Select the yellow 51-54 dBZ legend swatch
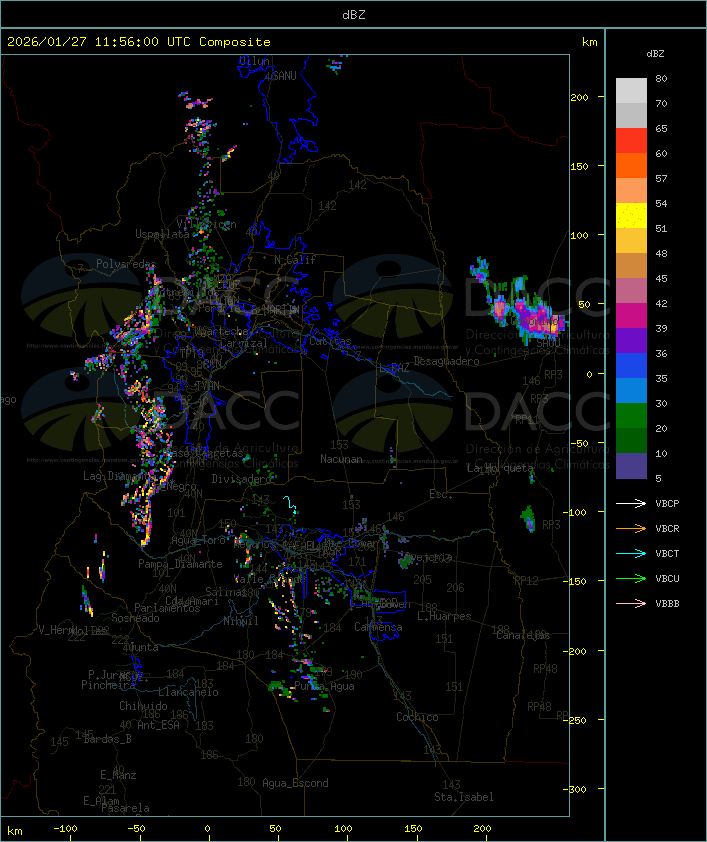The width and height of the screenshot is (707, 842). point(631,216)
